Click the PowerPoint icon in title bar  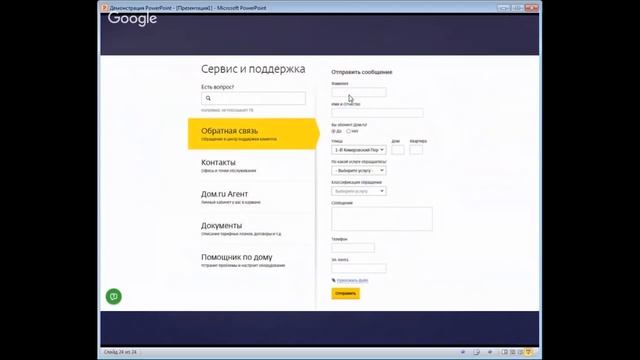[104, 7]
